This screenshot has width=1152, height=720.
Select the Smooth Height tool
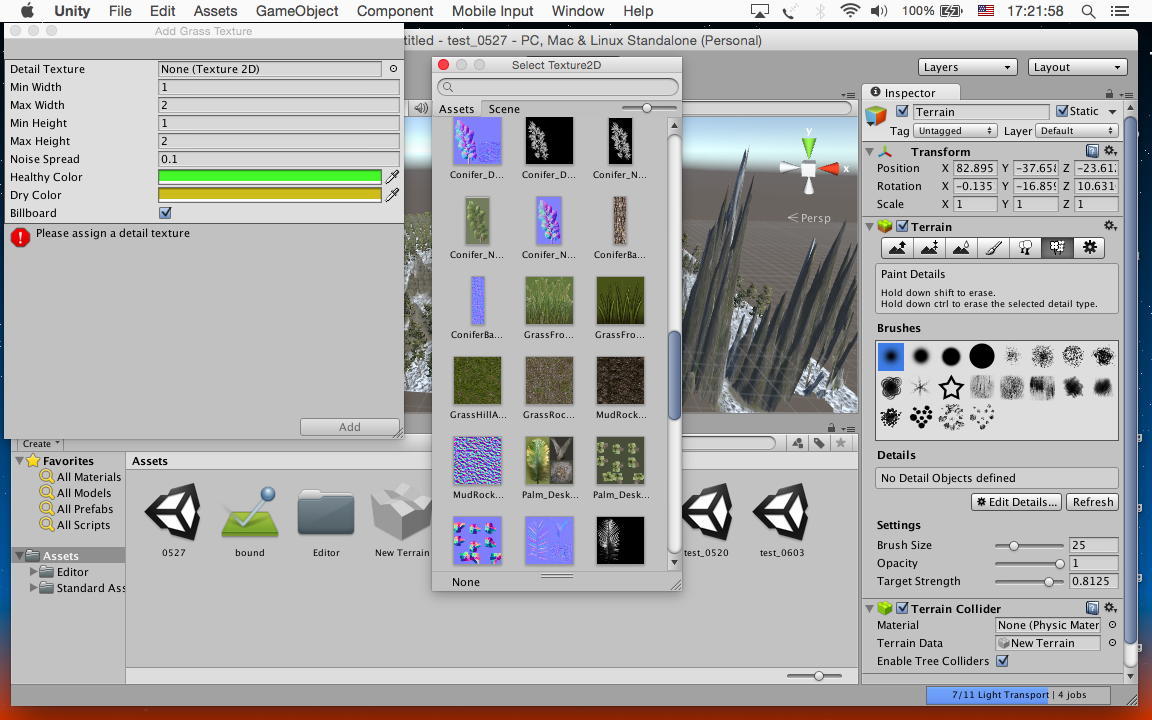coord(961,248)
